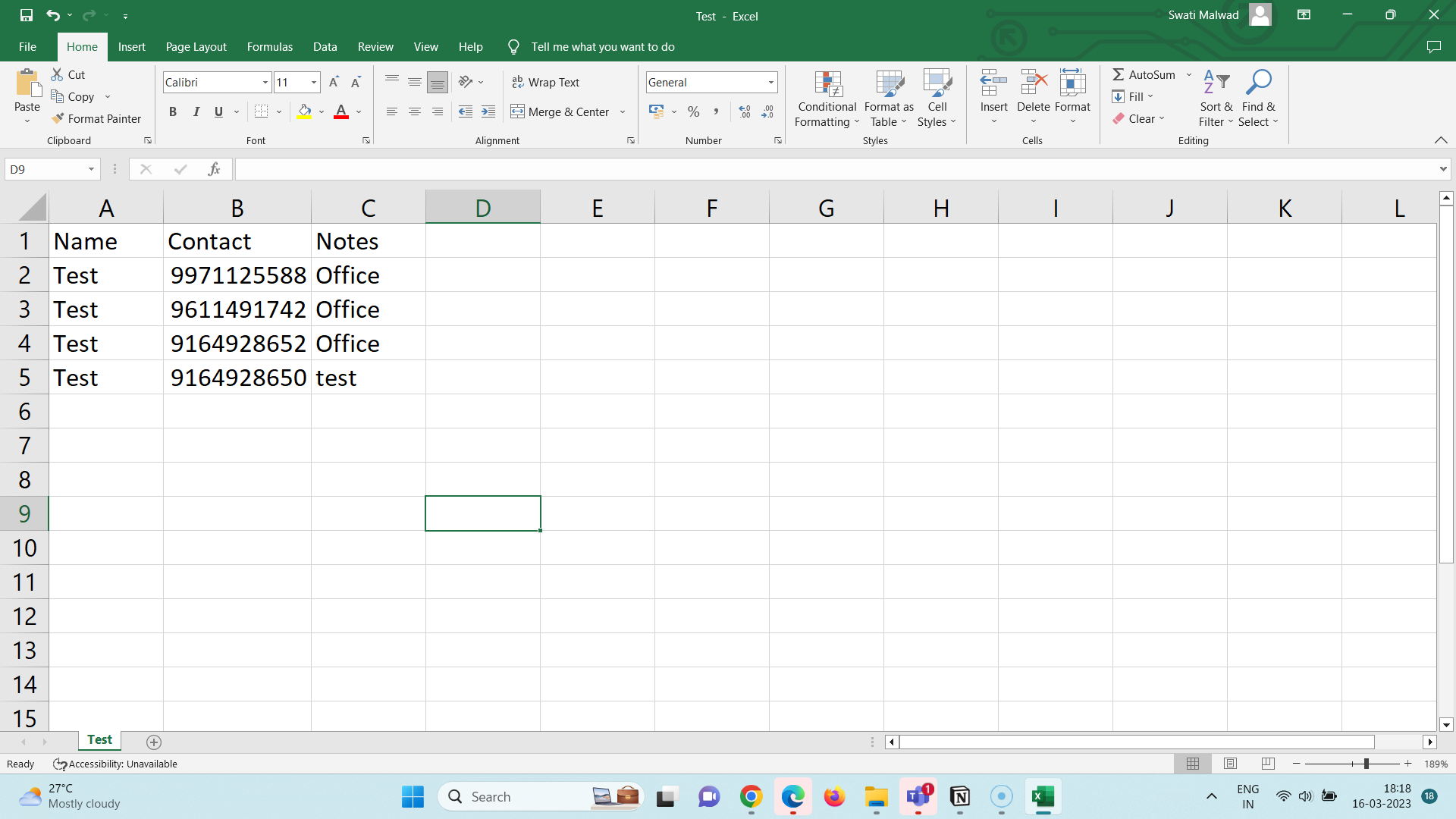Open the General number format dropdown
The image size is (1456, 819).
click(770, 82)
